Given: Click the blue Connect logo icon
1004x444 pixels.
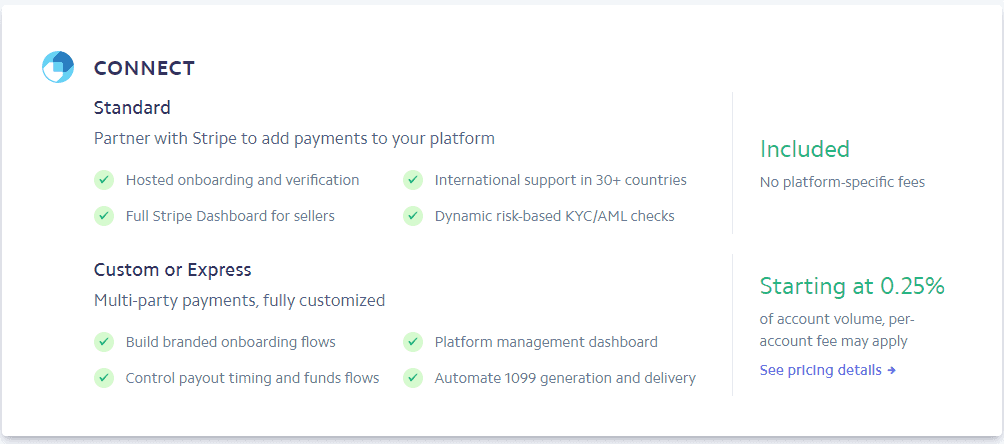Looking at the screenshot, I should coord(58,67).
